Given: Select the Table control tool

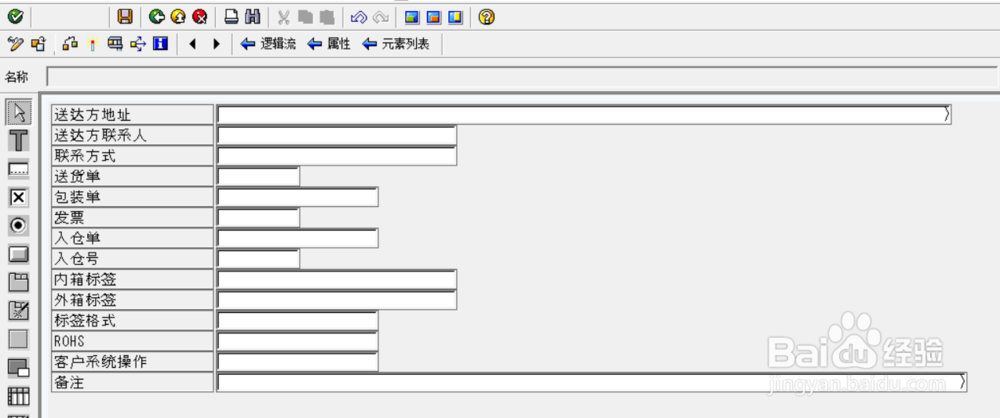Looking at the screenshot, I should [18, 396].
